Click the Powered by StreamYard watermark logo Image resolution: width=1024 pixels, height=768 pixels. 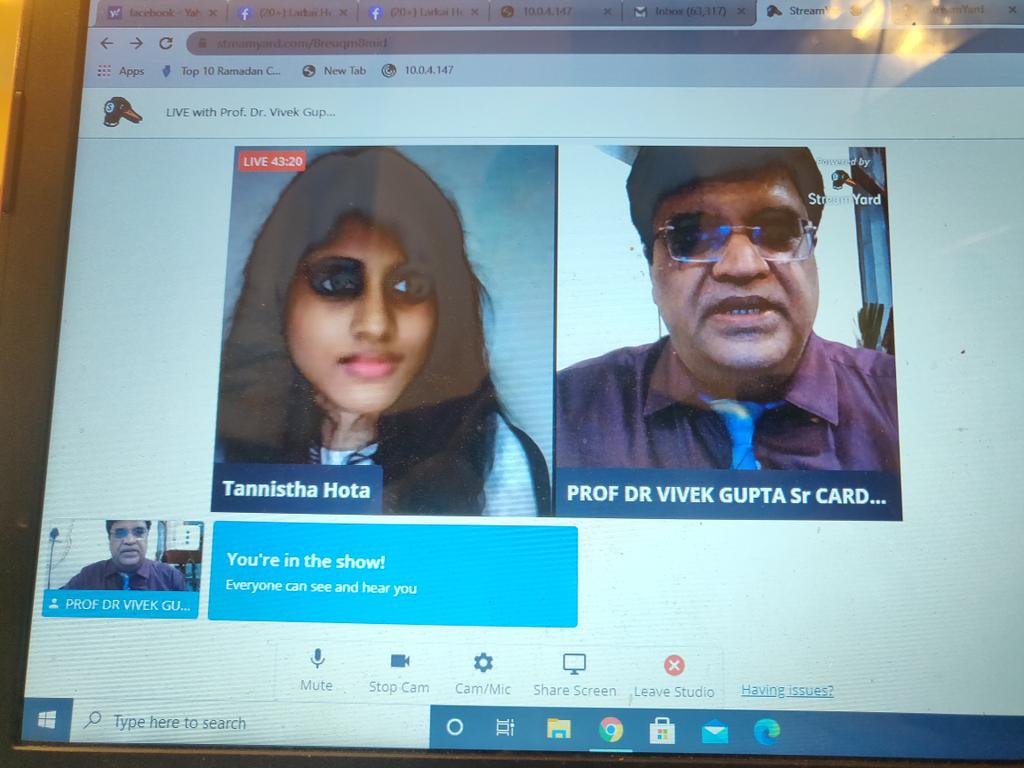pos(844,180)
